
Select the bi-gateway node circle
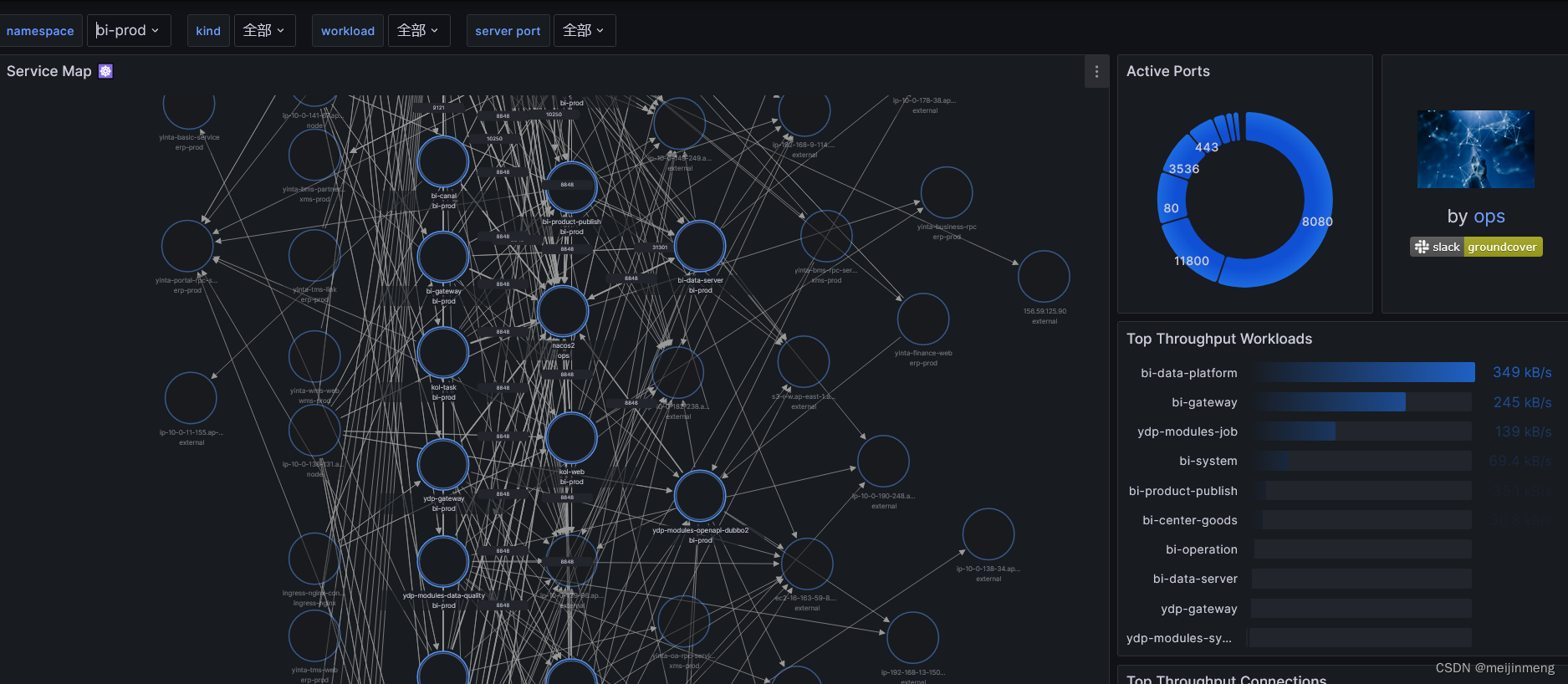pos(443,257)
